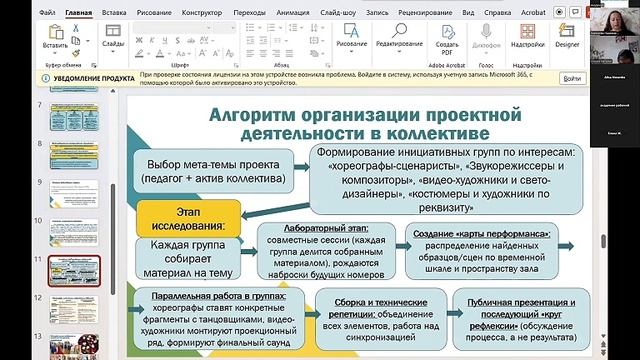Open the change case Aa dropdown
The height and width of the screenshot is (360, 640).
click(x=183, y=53)
